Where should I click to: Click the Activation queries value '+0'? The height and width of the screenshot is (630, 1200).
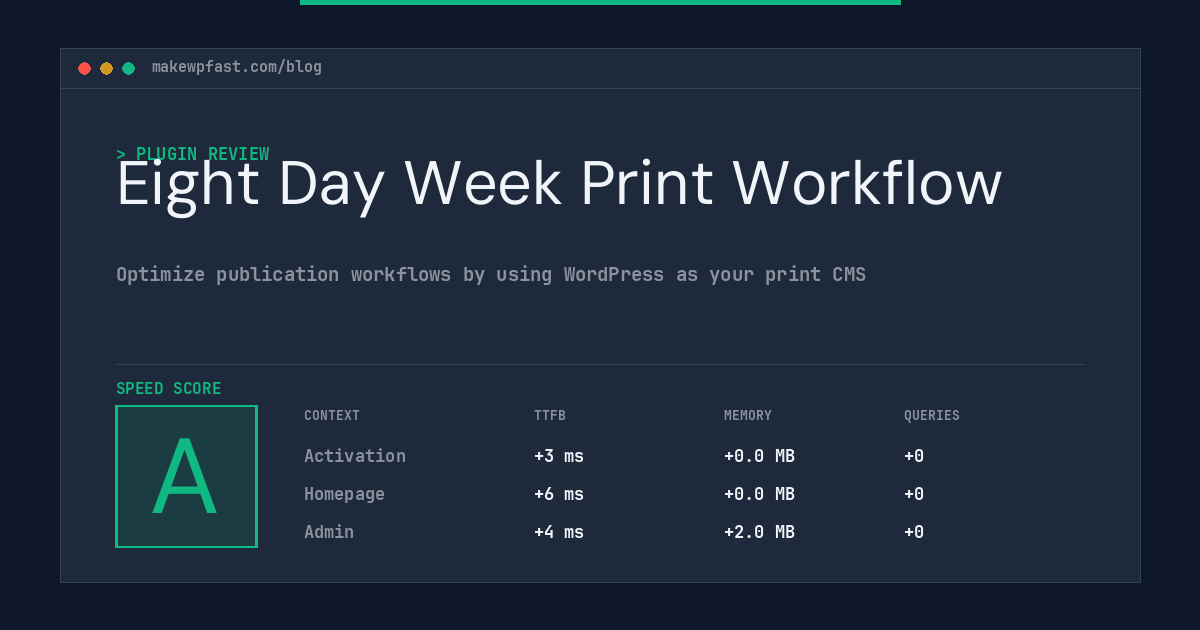(914, 456)
